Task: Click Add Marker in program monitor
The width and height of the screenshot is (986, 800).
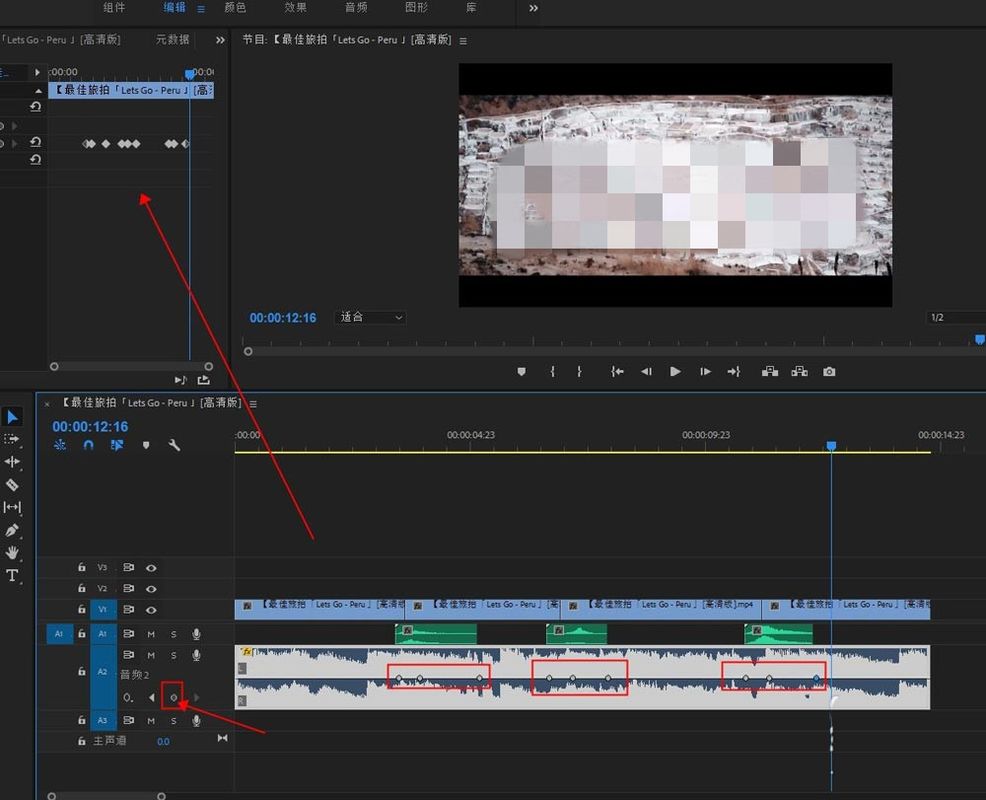Action: tap(521, 371)
